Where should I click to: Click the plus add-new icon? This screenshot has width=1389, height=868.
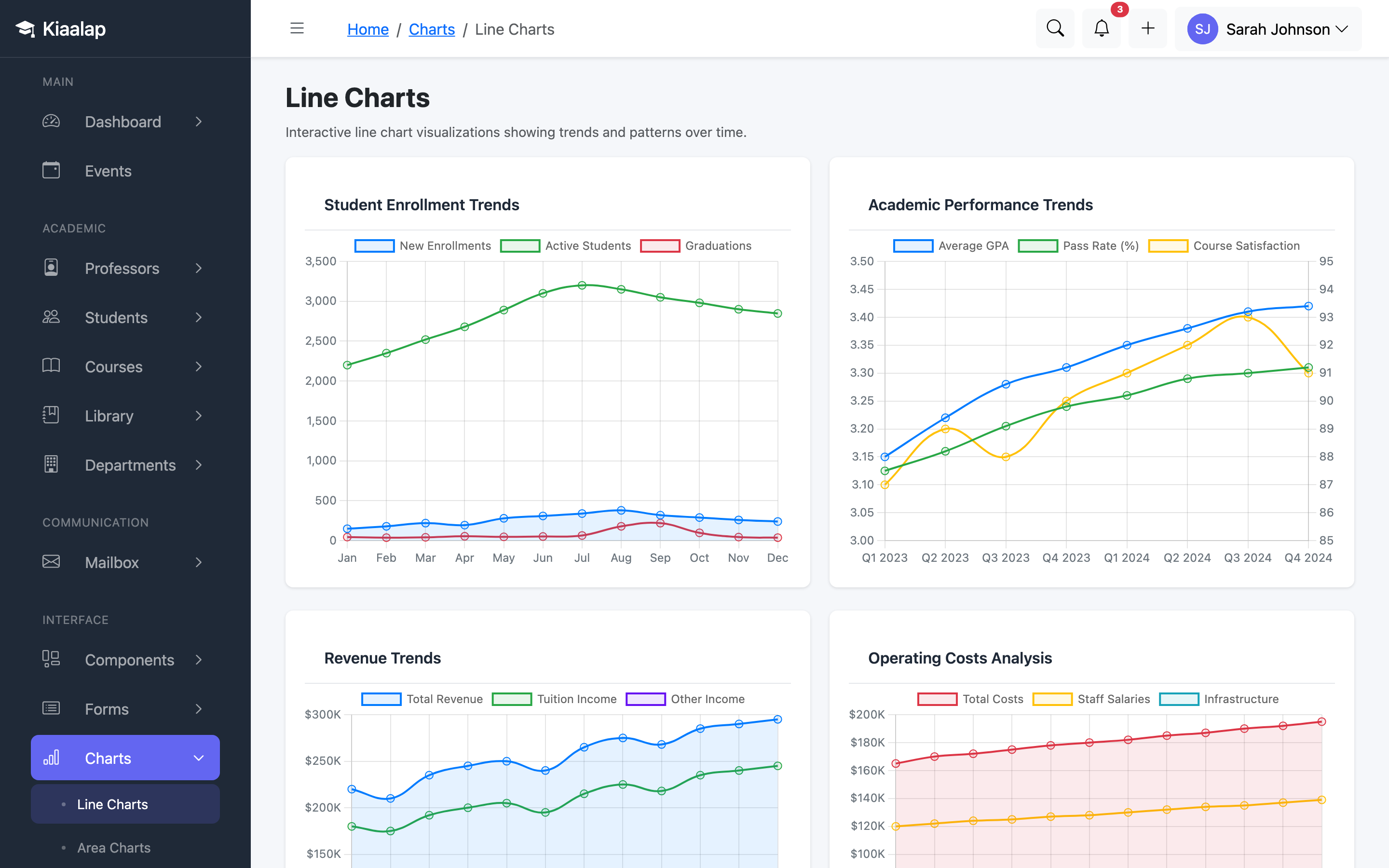[x=1147, y=28]
